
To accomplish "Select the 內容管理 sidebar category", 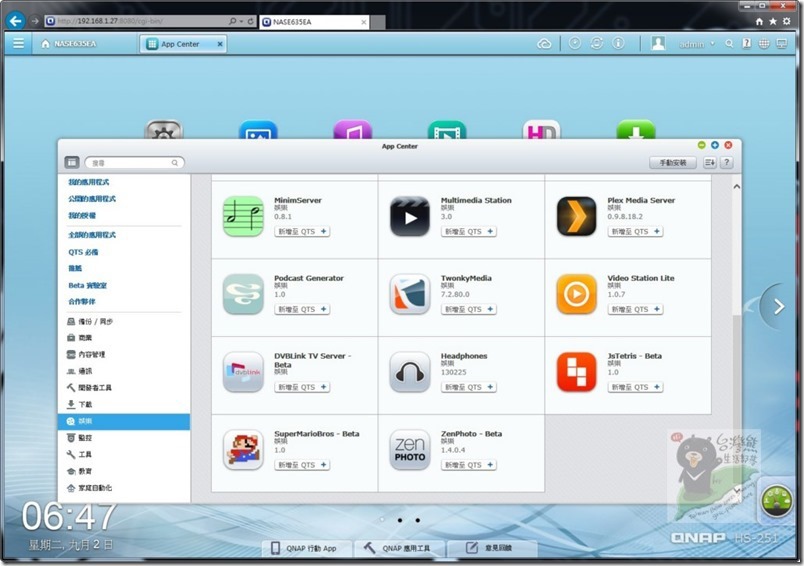I will 86,354.
